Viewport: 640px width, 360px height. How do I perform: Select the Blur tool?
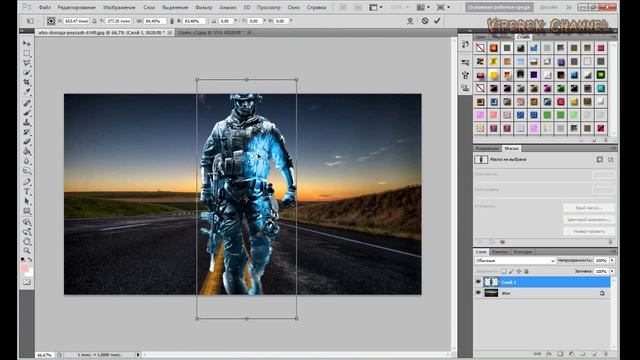point(27,161)
